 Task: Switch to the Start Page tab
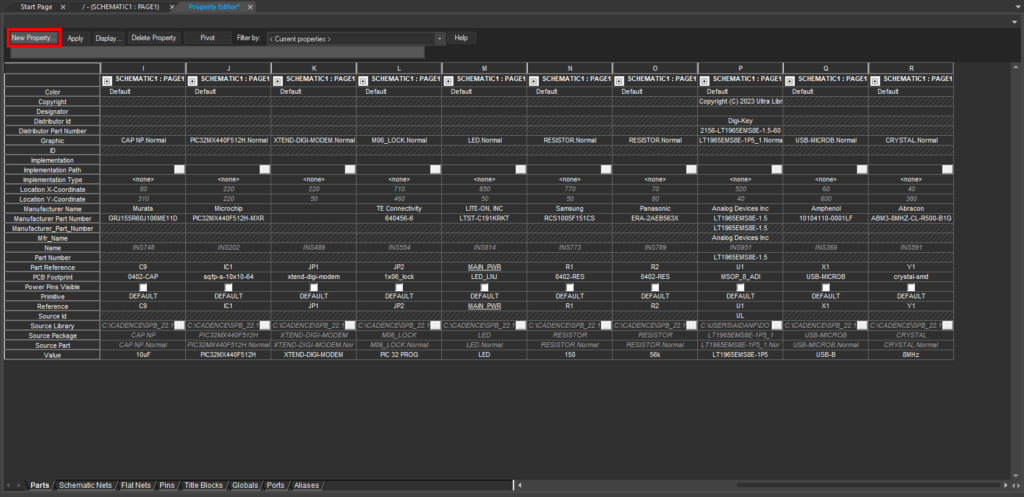point(36,7)
